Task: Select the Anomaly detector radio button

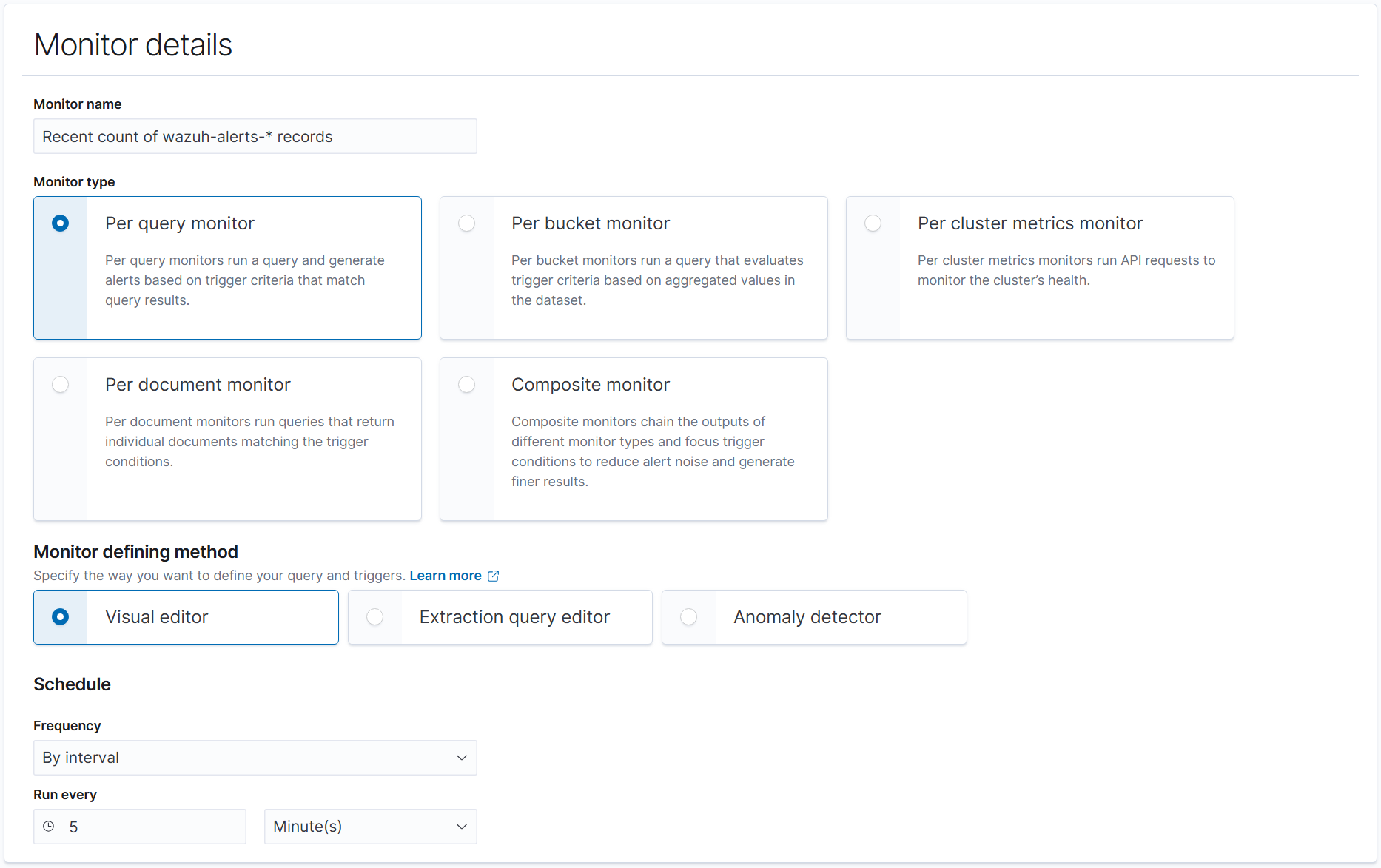Action: click(688, 617)
